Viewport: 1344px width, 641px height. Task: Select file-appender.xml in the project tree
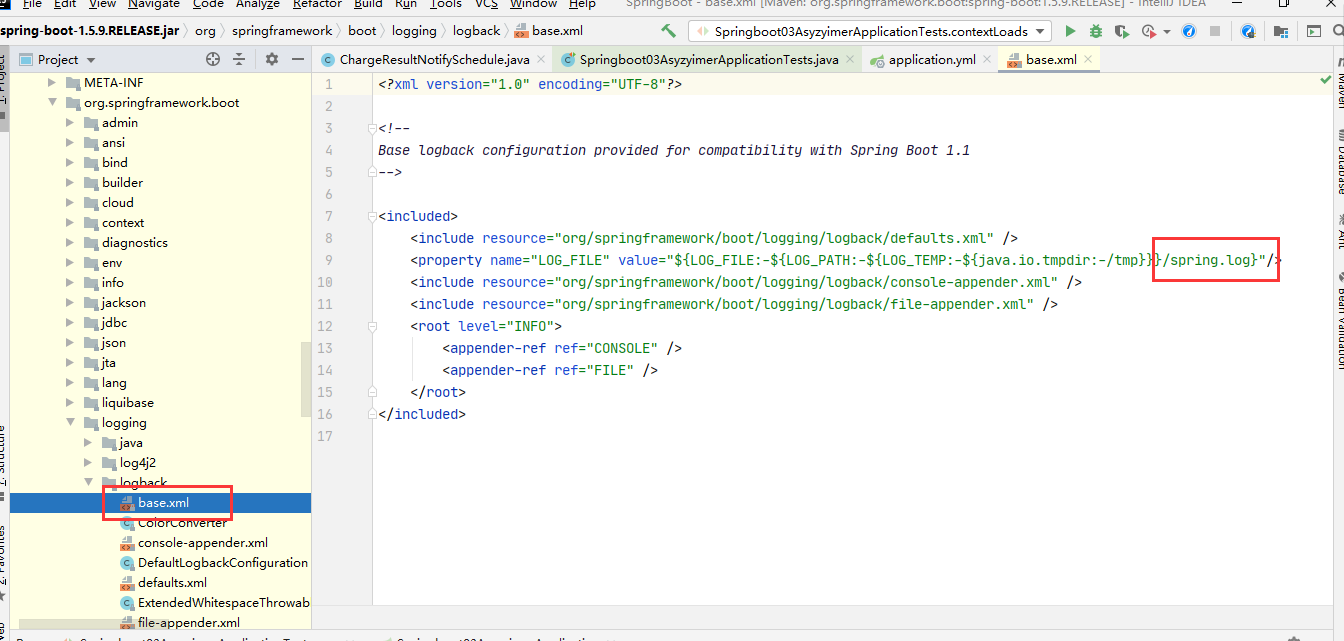(188, 622)
